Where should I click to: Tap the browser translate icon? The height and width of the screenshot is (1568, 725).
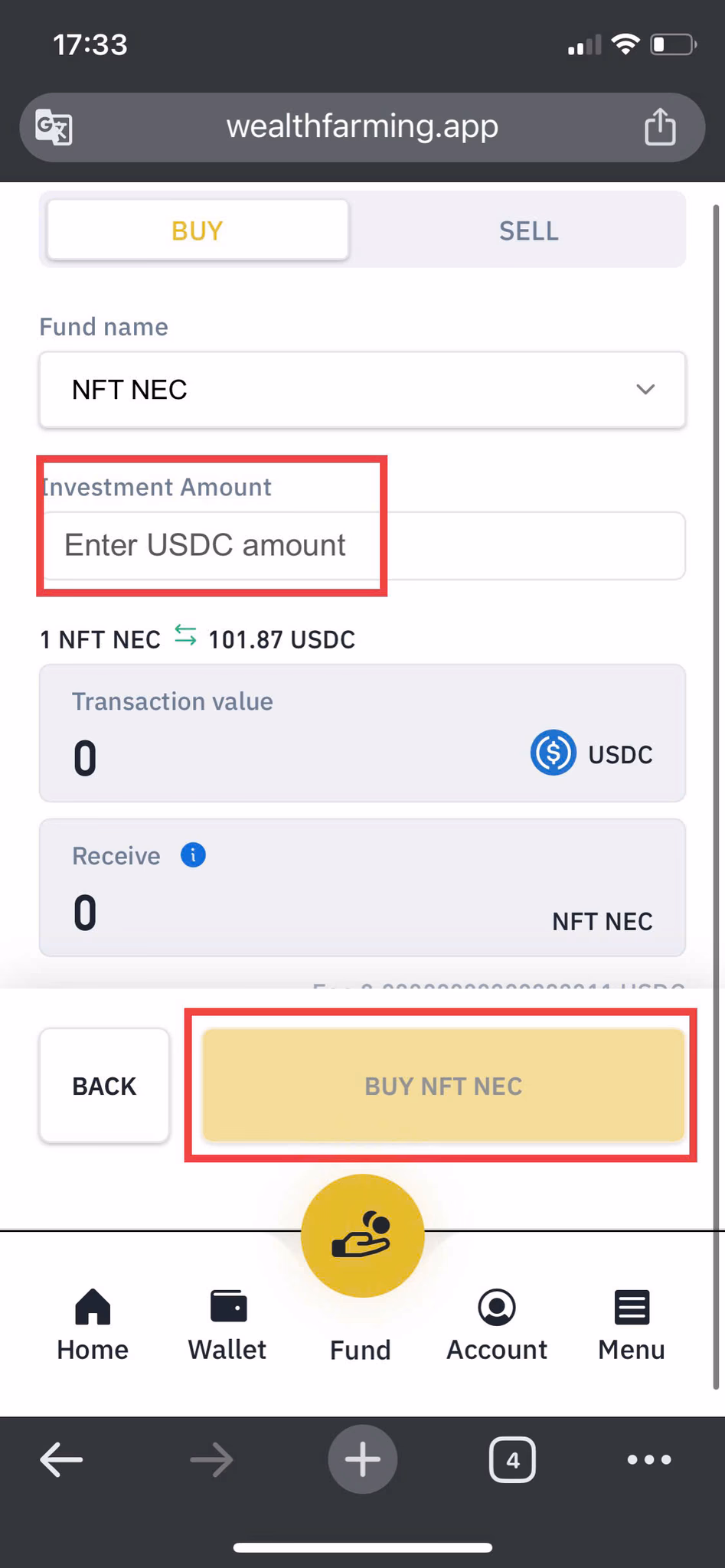(54, 126)
